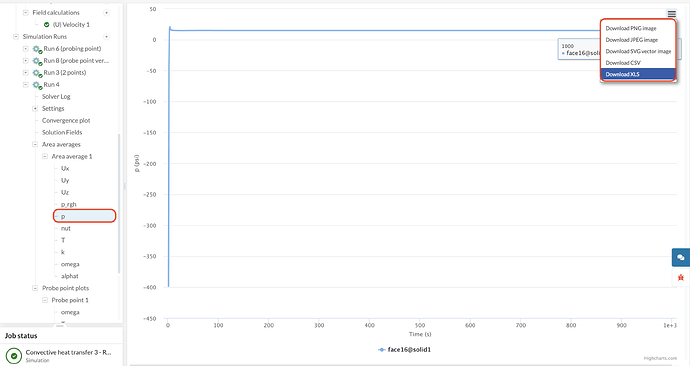Collapse the Run 4 node
690x366 pixels.
click(x=26, y=84)
